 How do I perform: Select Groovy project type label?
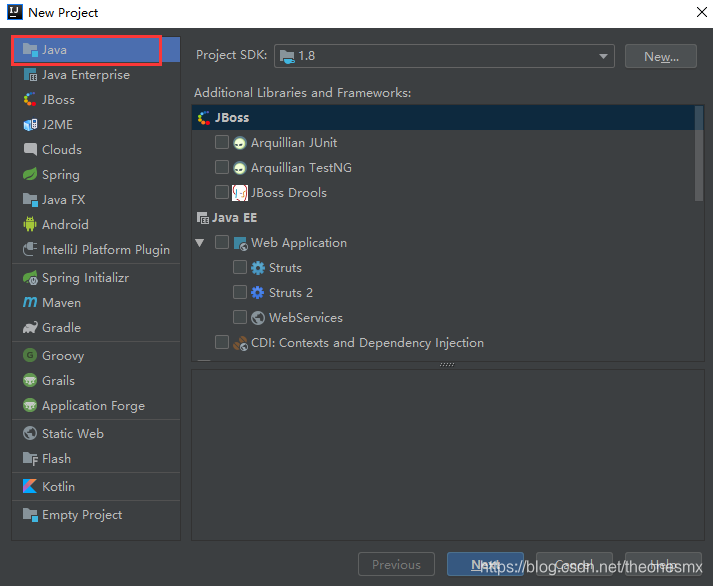coord(63,356)
